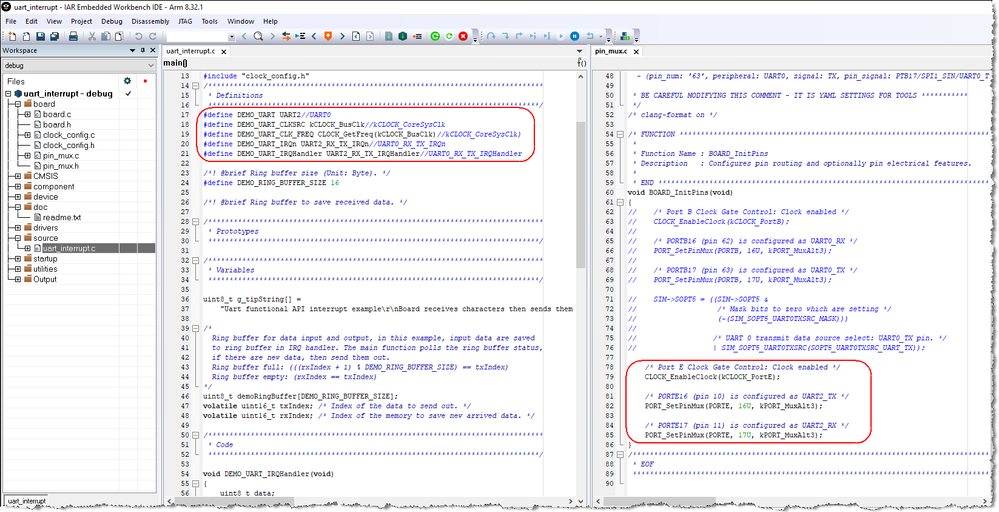Click the vertical scrollbar of uart_interrupt.c editor
999x512 pixels.
click(x=580, y=194)
